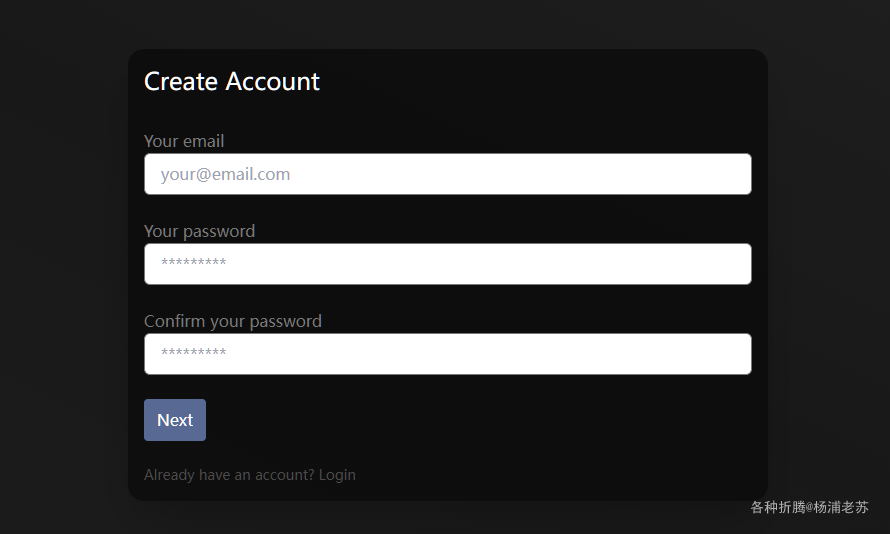Click asterisk placeholder in the confirm password field
The width and height of the screenshot is (890, 534).
pos(193,355)
